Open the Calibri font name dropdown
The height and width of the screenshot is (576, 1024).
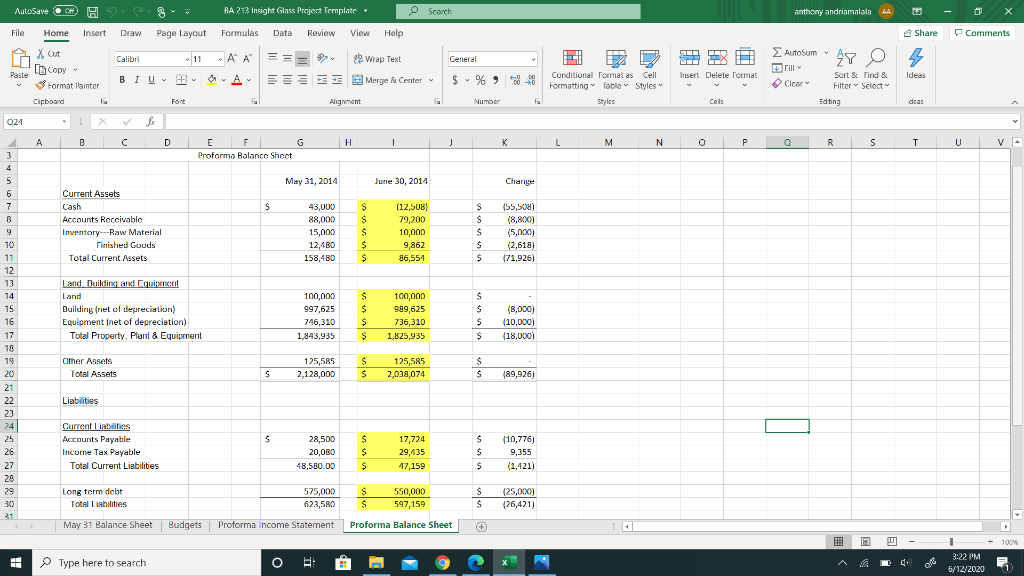tap(187, 59)
